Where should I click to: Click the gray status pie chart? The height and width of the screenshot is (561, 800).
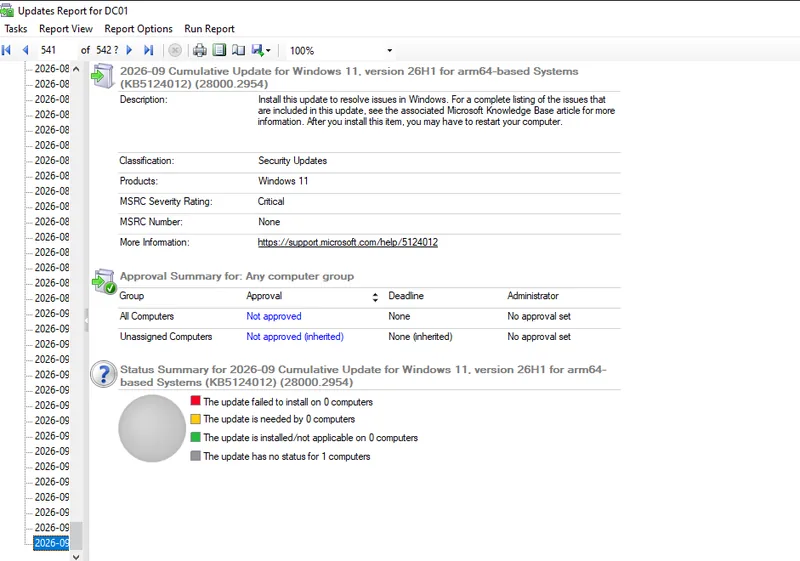[x=152, y=428]
